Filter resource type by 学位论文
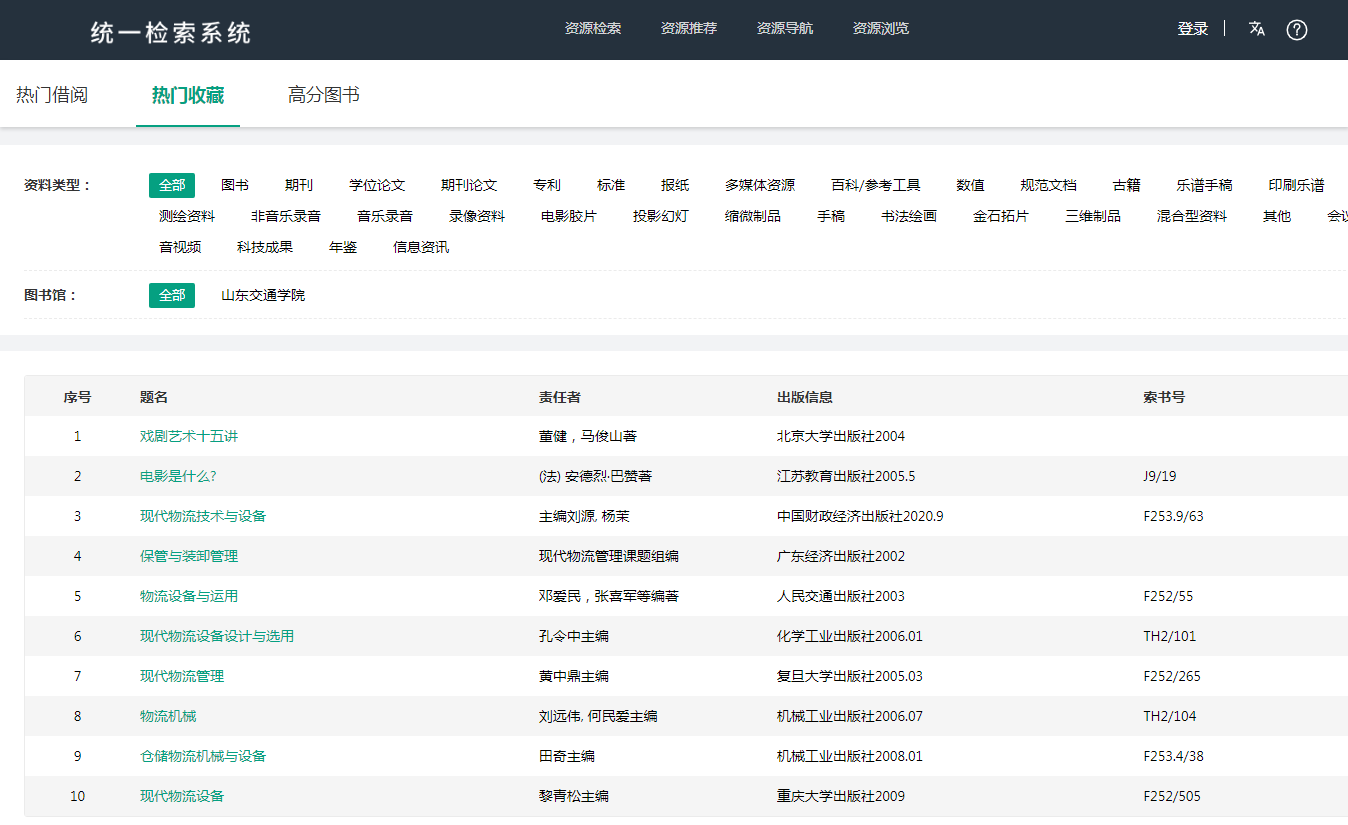1348x825 pixels. pos(377,185)
